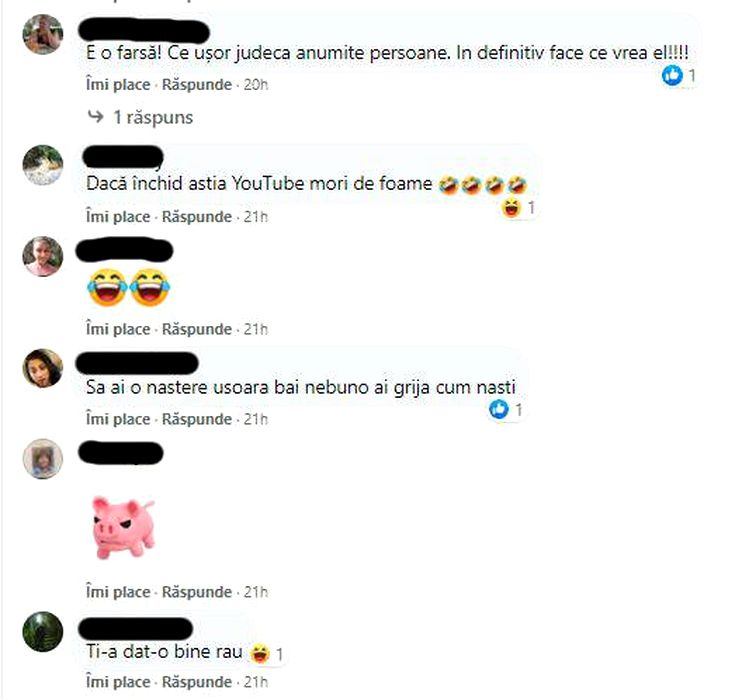The image size is (749, 700).
Task: Open the angry pink pig sticker
Action: pos(124,527)
